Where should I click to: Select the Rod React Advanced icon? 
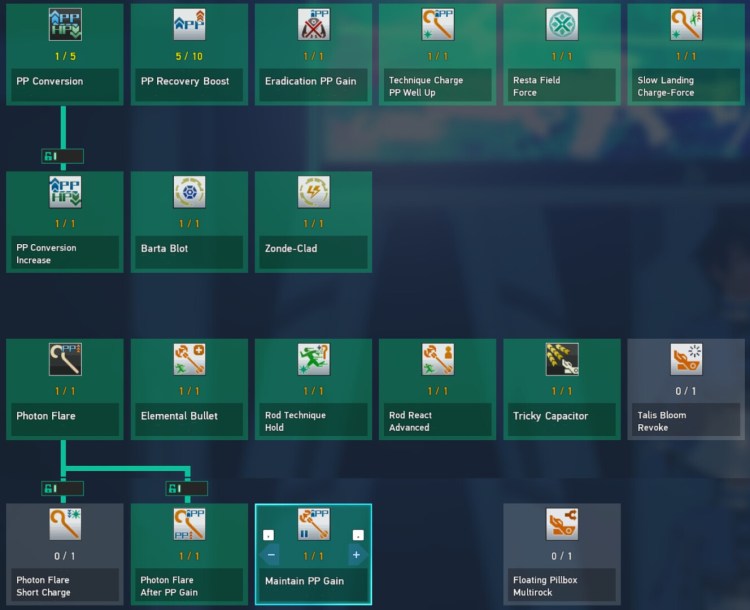click(437, 359)
